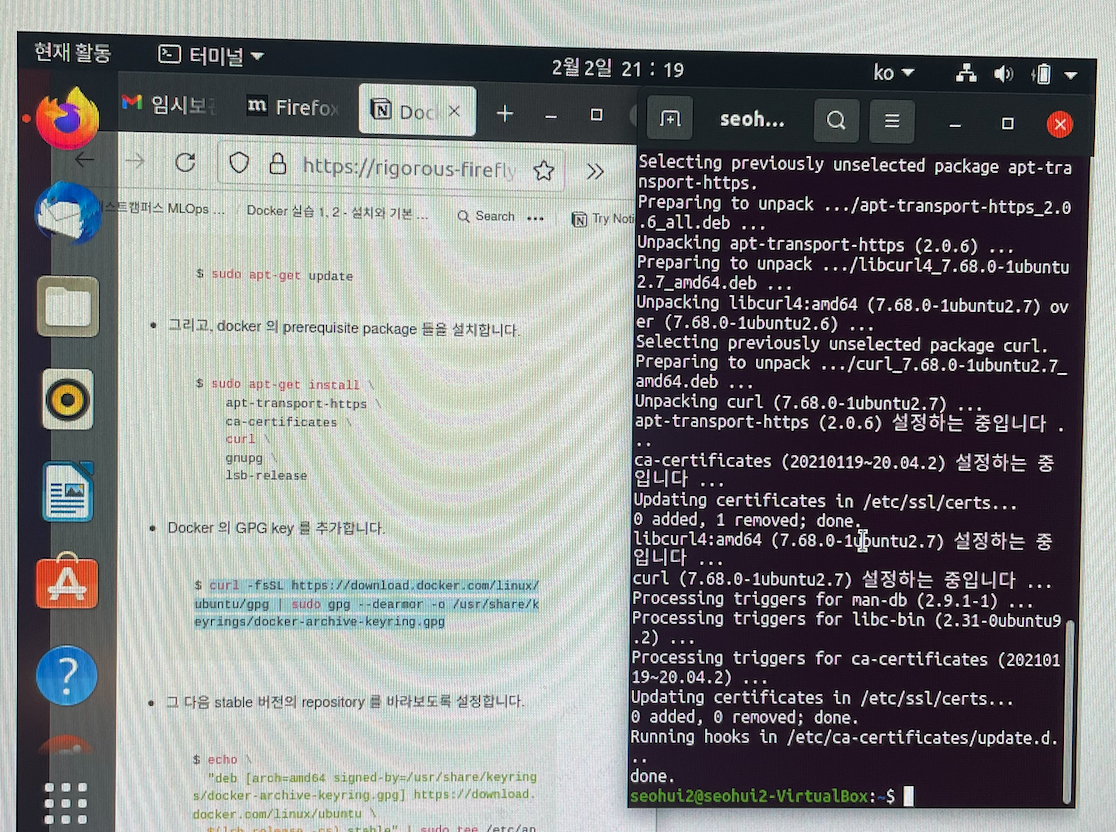Click the 캠퍼스 MLOps breadcrumb
Viewport: 1116px width, 832px height.
165,208
